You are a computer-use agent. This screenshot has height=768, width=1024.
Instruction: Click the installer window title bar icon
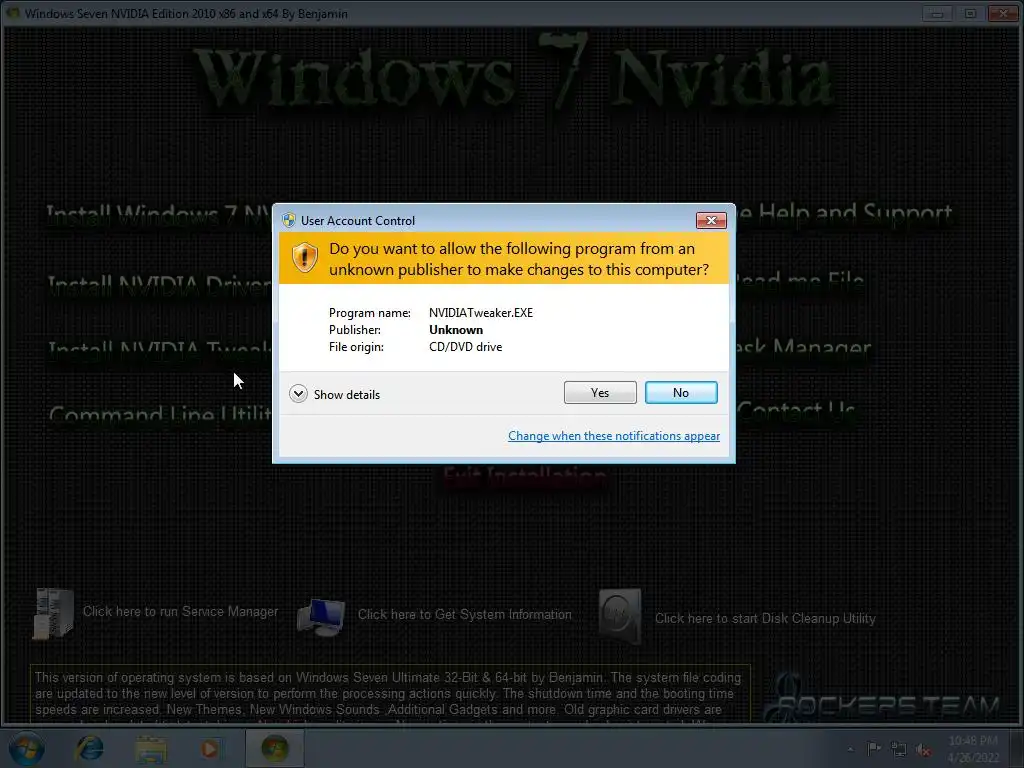(x=13, y=13)
